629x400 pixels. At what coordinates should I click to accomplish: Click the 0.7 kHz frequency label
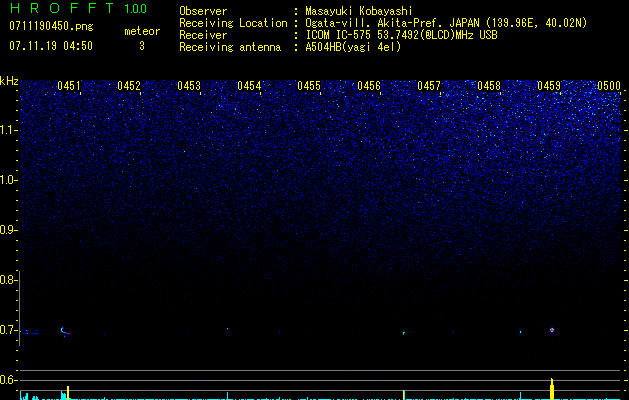pos(7,330)
